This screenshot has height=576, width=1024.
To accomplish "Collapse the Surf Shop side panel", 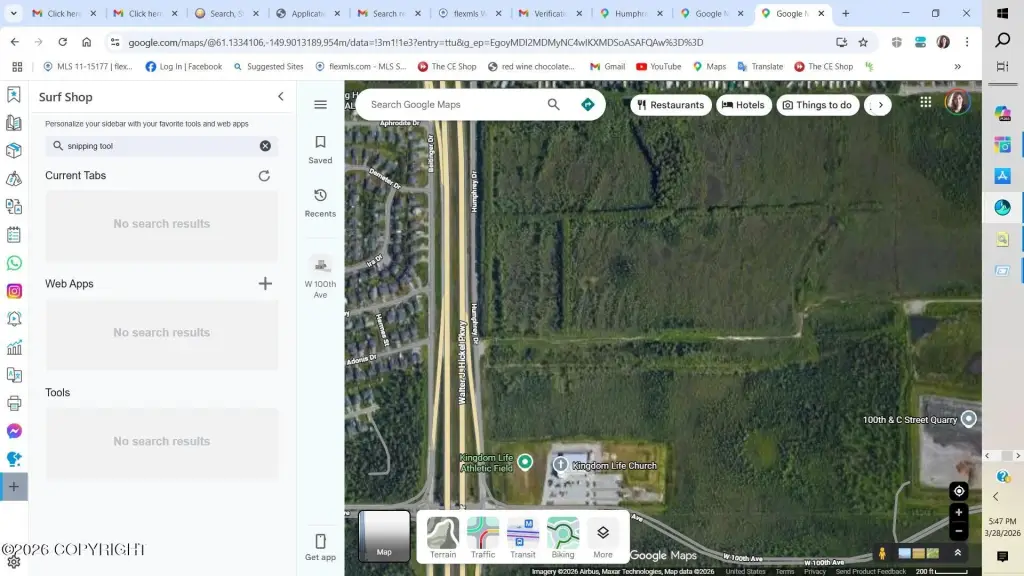I will pyautogui.click(x=281, y=97).
